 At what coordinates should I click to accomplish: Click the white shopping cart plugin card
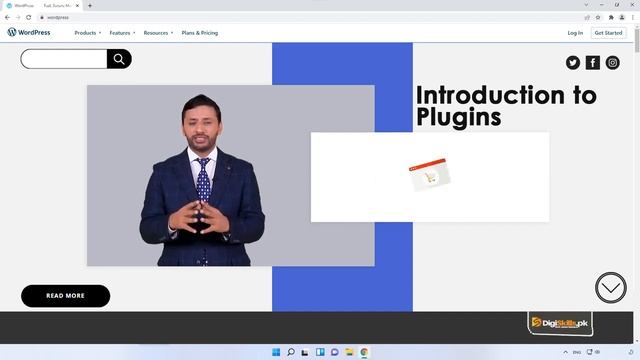point(430,177)
